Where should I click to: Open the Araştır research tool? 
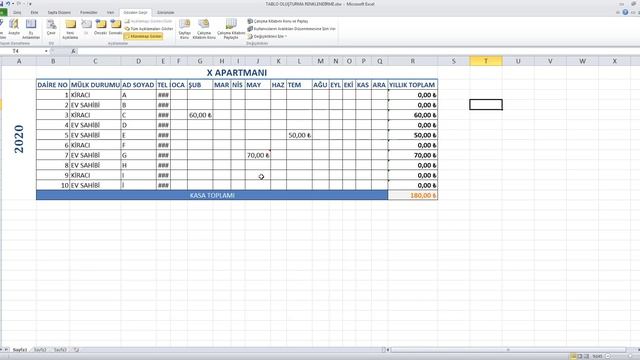click(14, 29)
